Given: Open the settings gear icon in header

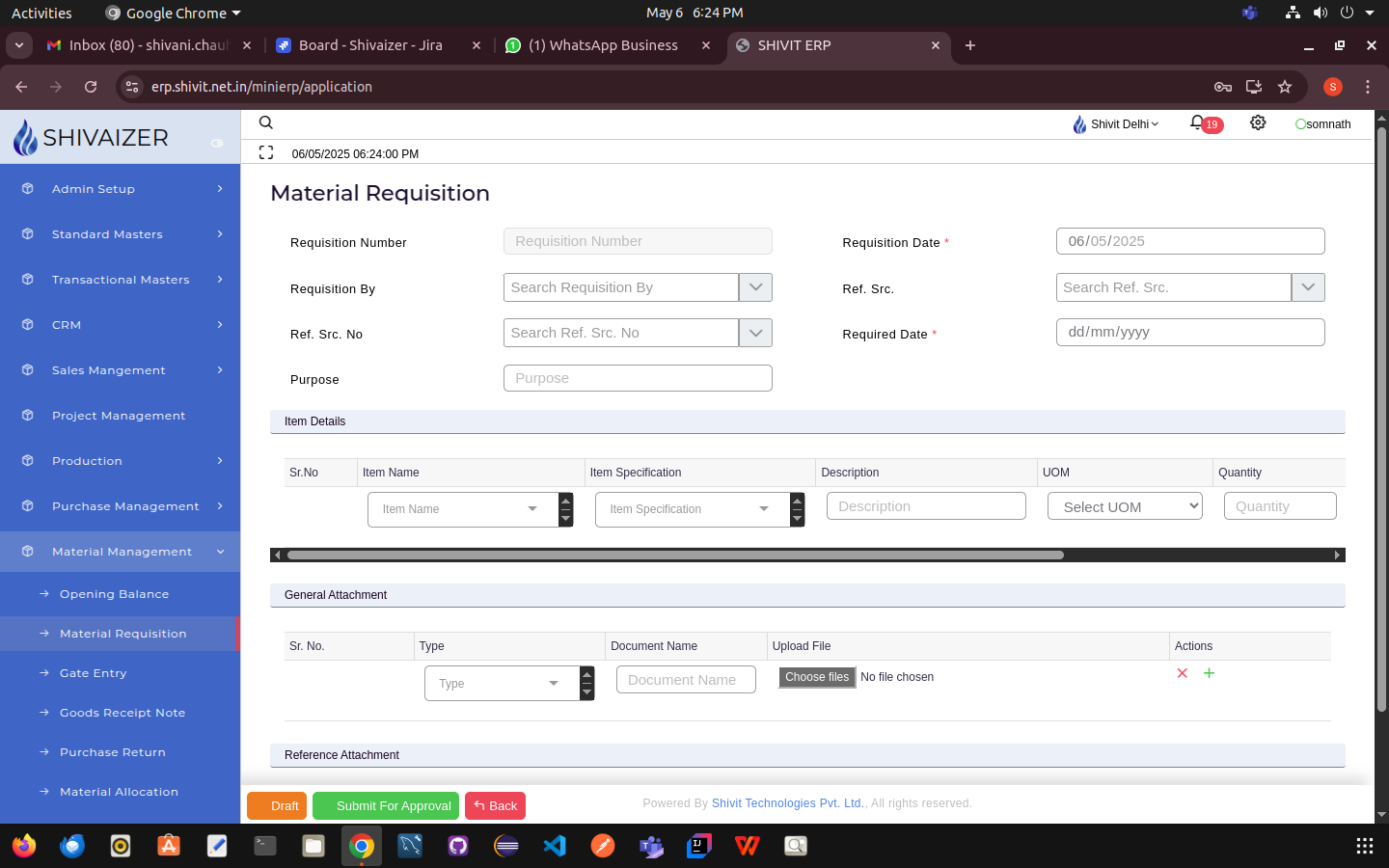Looking at the screenshot, I should 1258,122.
